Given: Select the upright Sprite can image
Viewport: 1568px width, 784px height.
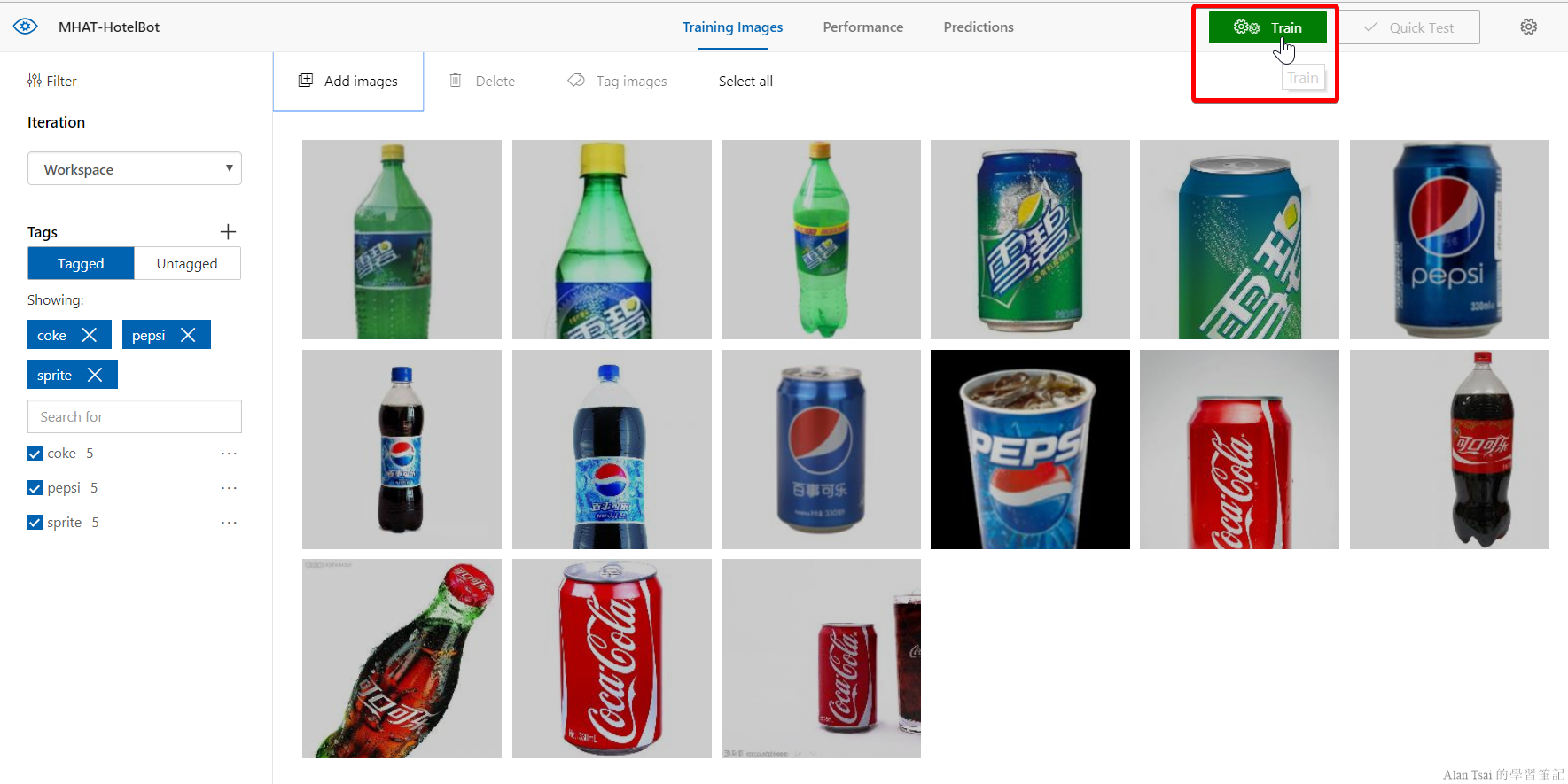Looking at the screenshot, I should [1030, 239].
